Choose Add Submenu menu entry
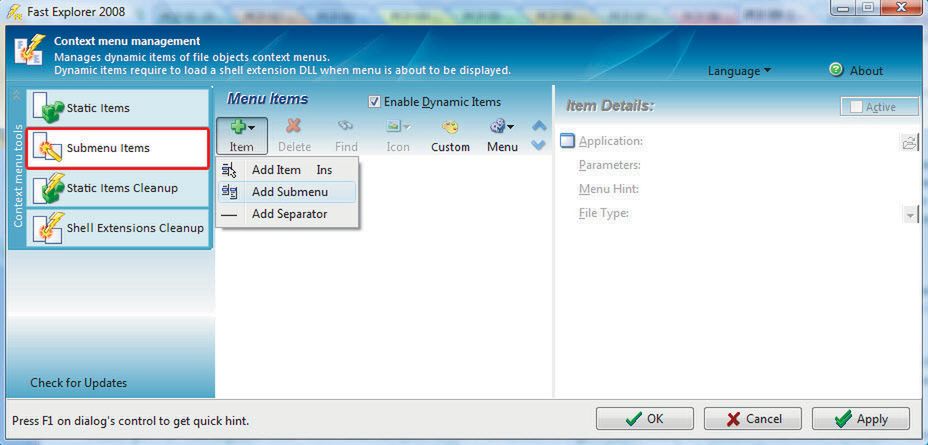The height and width of the screenshot is (445, 928). pyautogui.click(x=288, y=192)
